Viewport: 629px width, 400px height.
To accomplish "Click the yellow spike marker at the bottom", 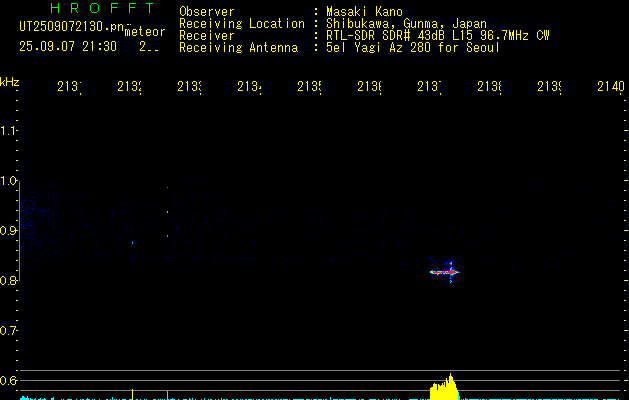I will (x=132, y=394).
